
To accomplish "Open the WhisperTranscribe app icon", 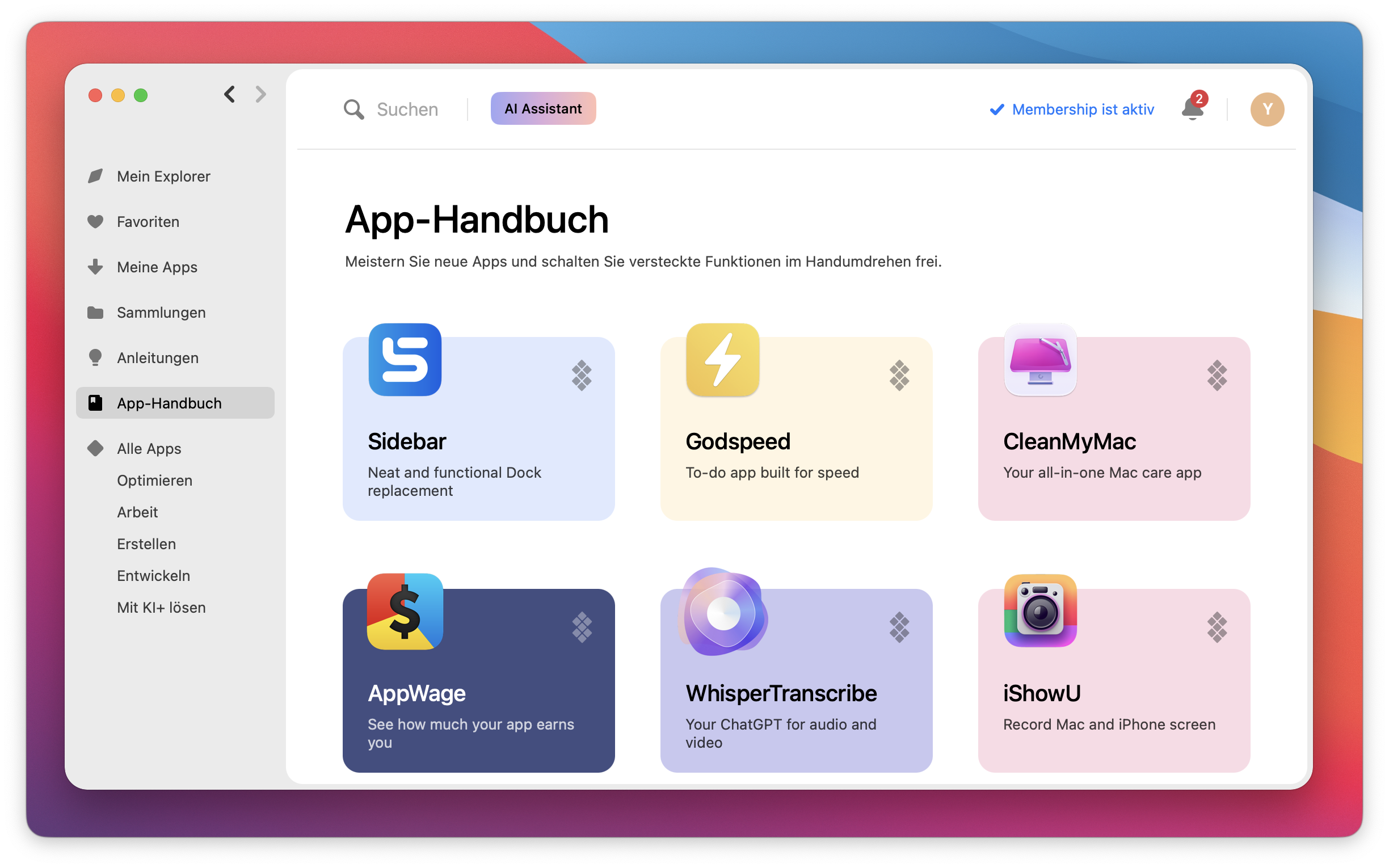I will [723, 612].
